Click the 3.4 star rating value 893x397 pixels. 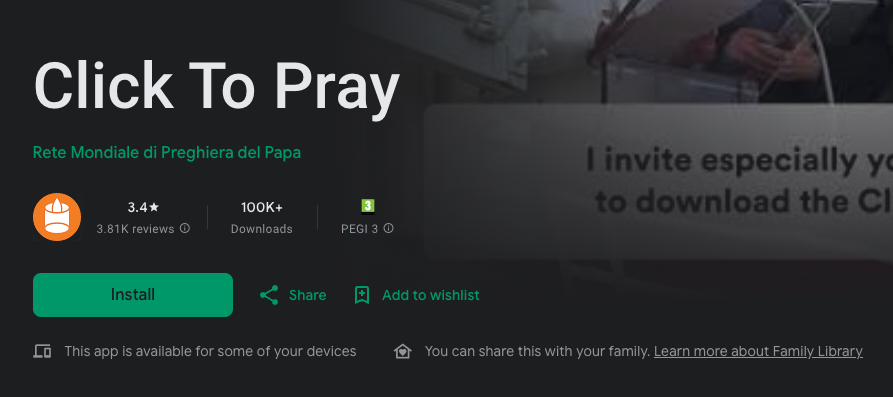pyautogui.click(x=144, y=207)
